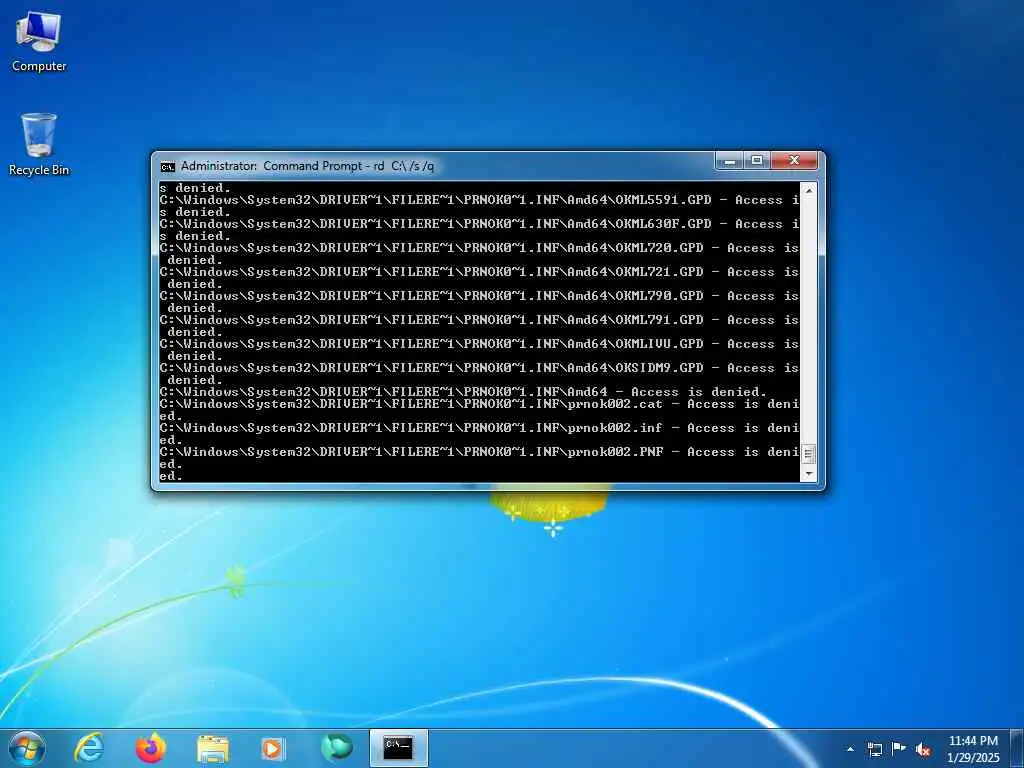This screenshot has height=768, width=1024.
Task: Open the clock showing 11:44 PM
Action: tap(973, 748)
